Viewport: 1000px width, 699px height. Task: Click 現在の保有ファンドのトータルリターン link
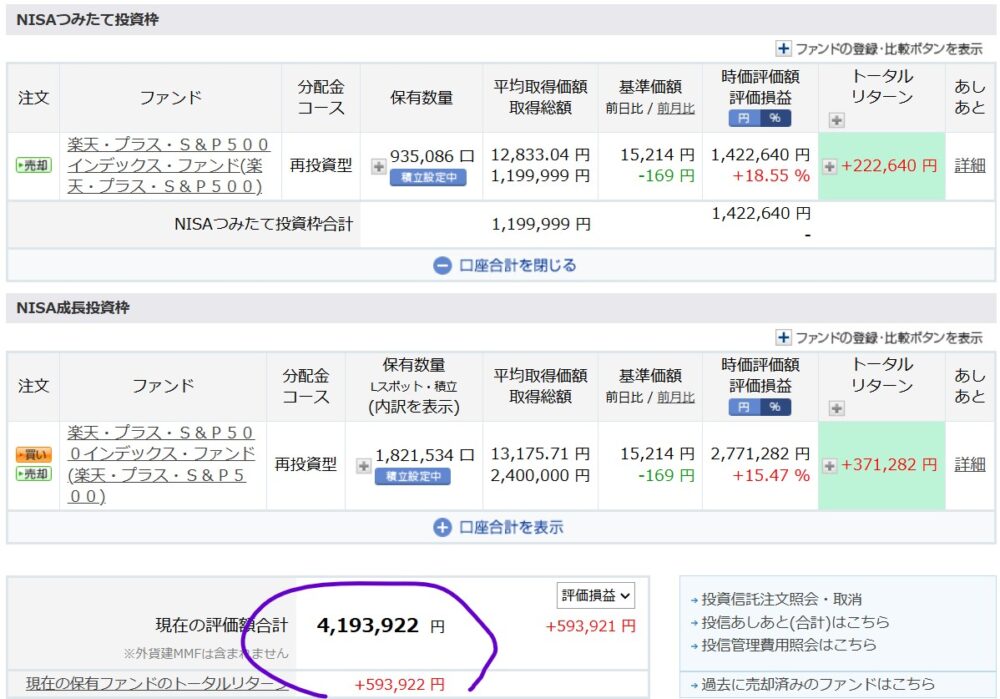point(157,684)
